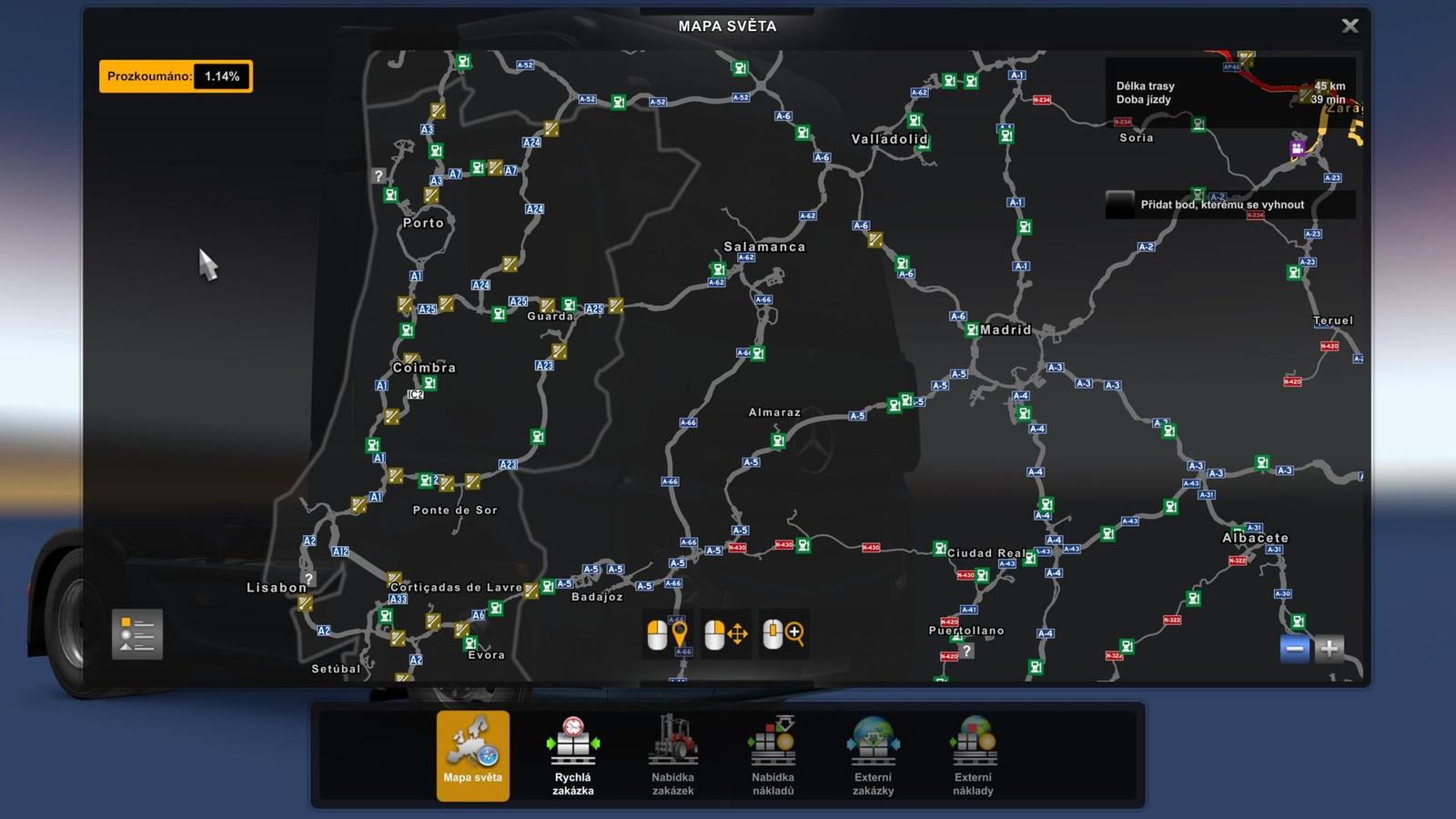Go to Externí zakázky section
1456x819 pixels.
click(873, 755)
